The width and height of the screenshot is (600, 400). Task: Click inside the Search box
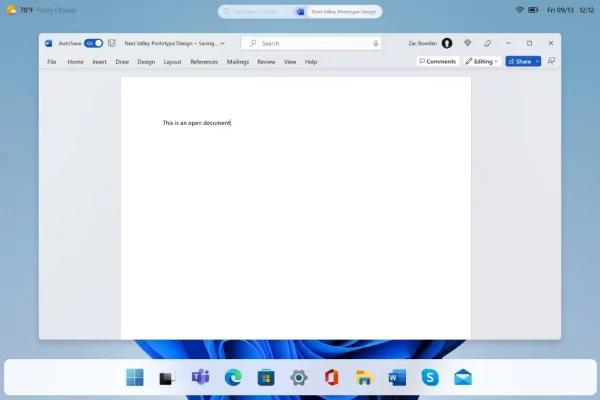tap(310, 44)
